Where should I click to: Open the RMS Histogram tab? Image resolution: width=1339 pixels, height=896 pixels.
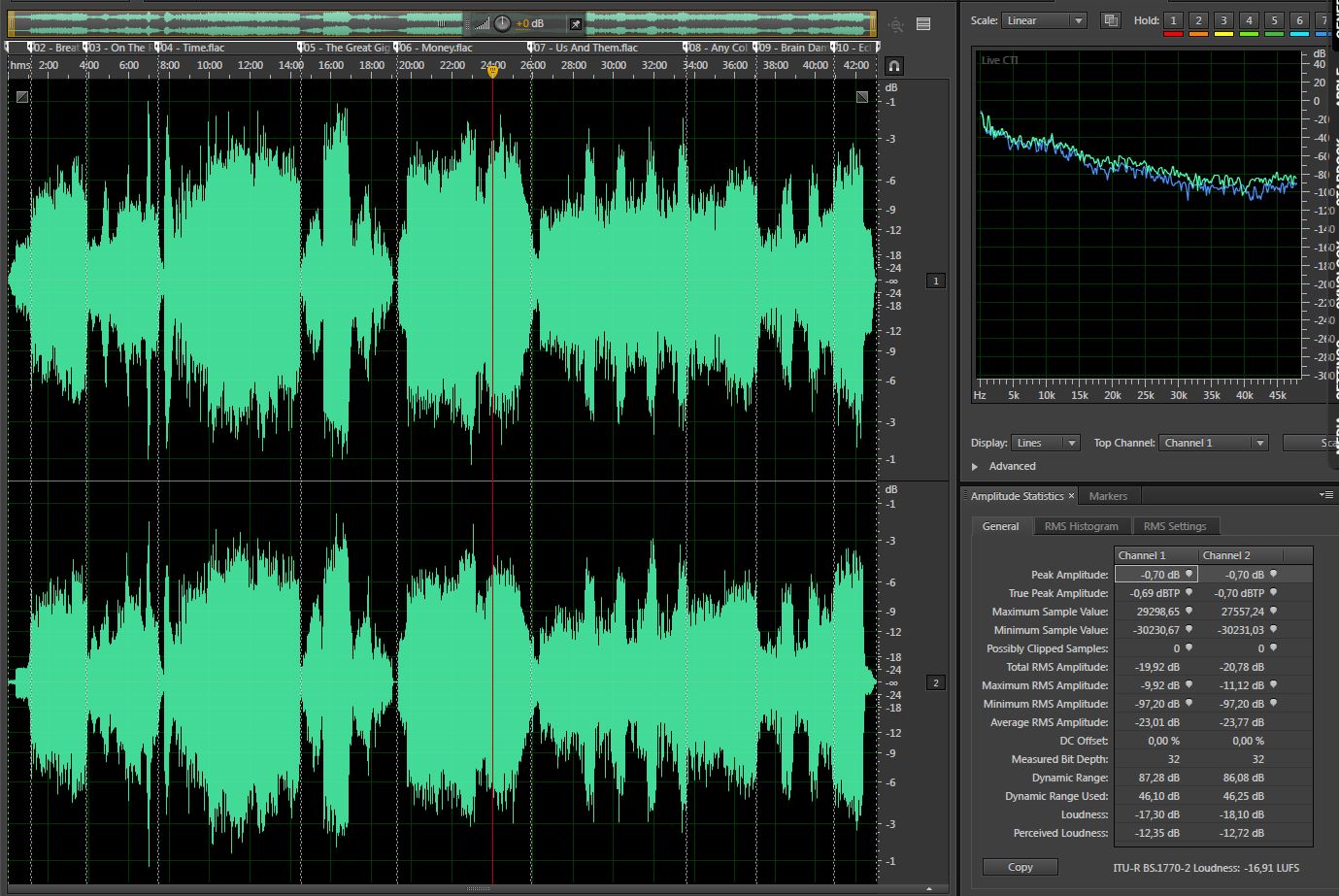coord(1081,526)
